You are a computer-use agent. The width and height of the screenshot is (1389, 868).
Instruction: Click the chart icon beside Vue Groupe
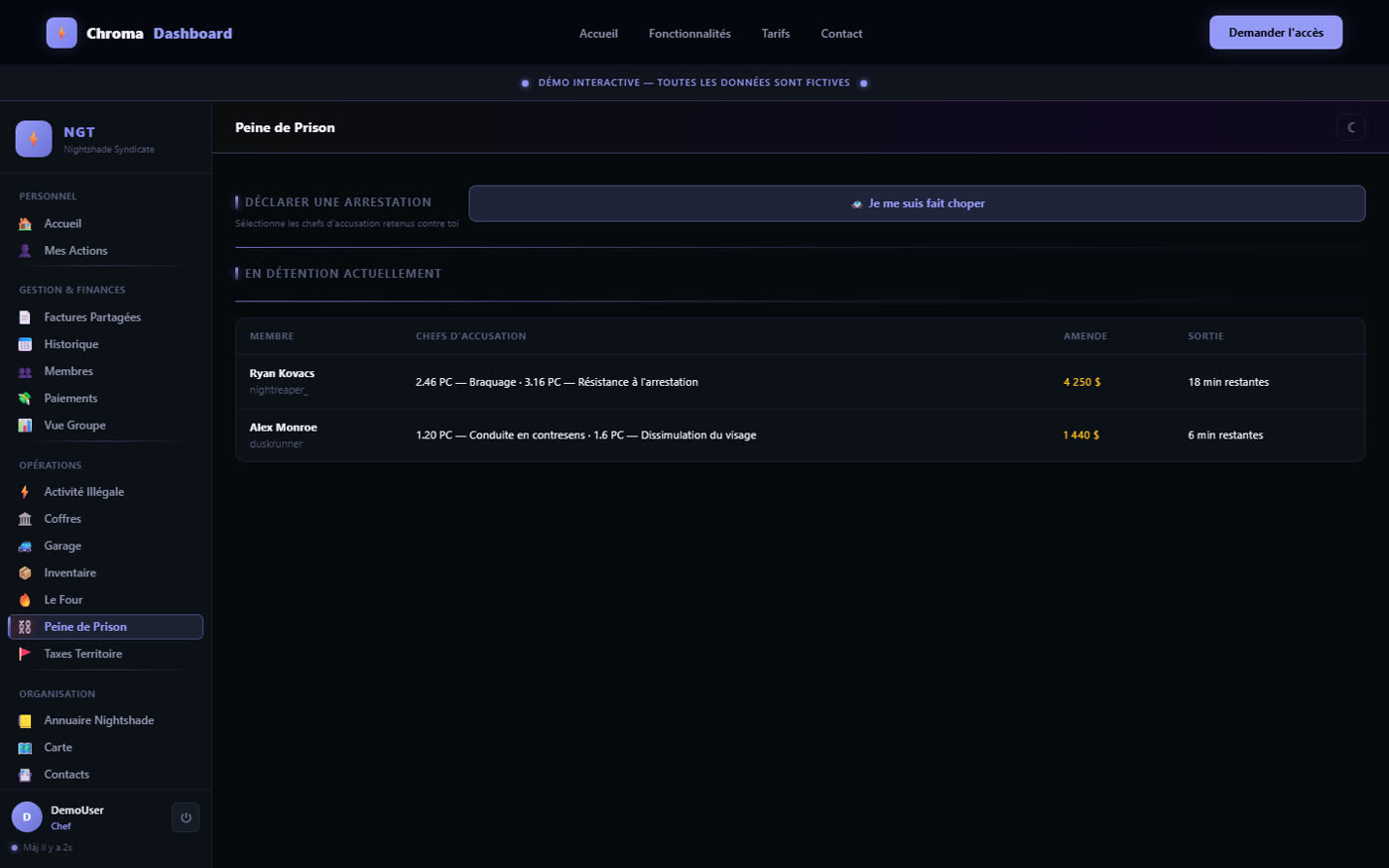(x=25, y=426)
